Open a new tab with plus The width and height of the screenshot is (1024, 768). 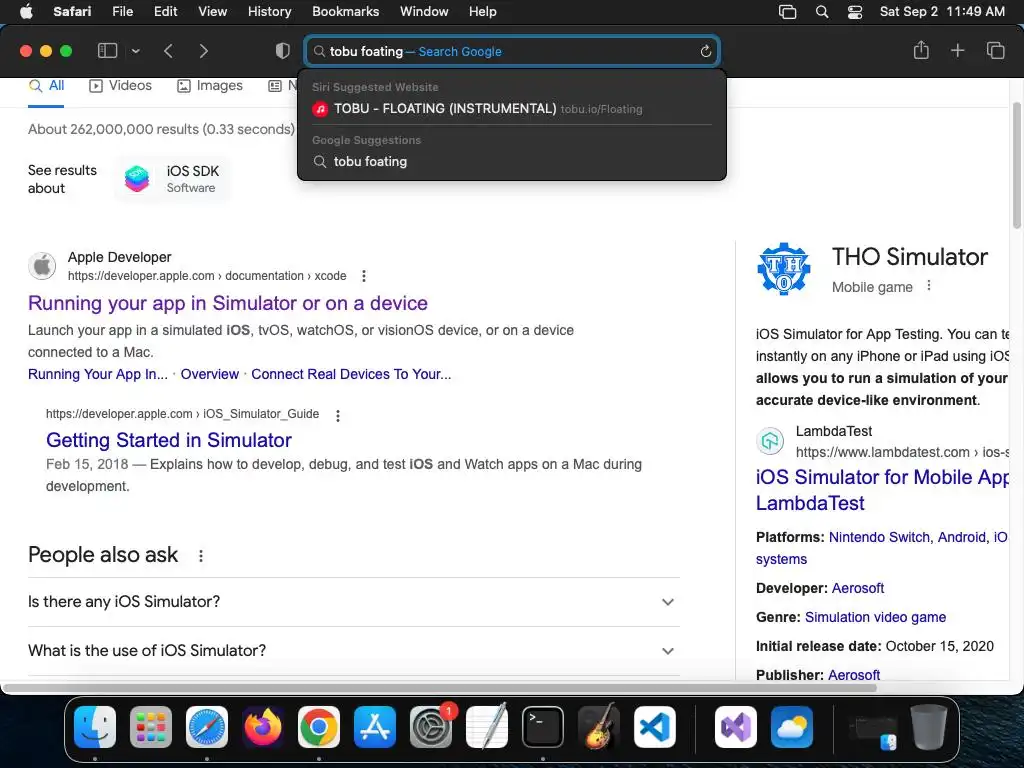[x=957, y=50]
